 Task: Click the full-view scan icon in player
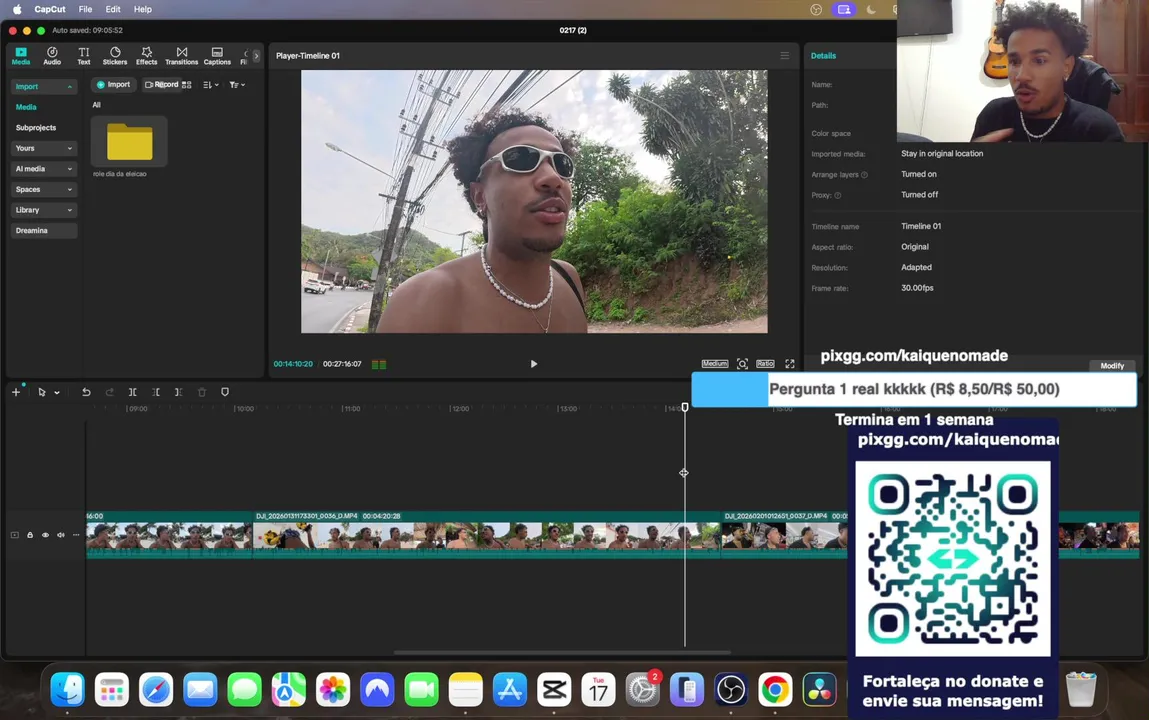click(x=742, y=364)
